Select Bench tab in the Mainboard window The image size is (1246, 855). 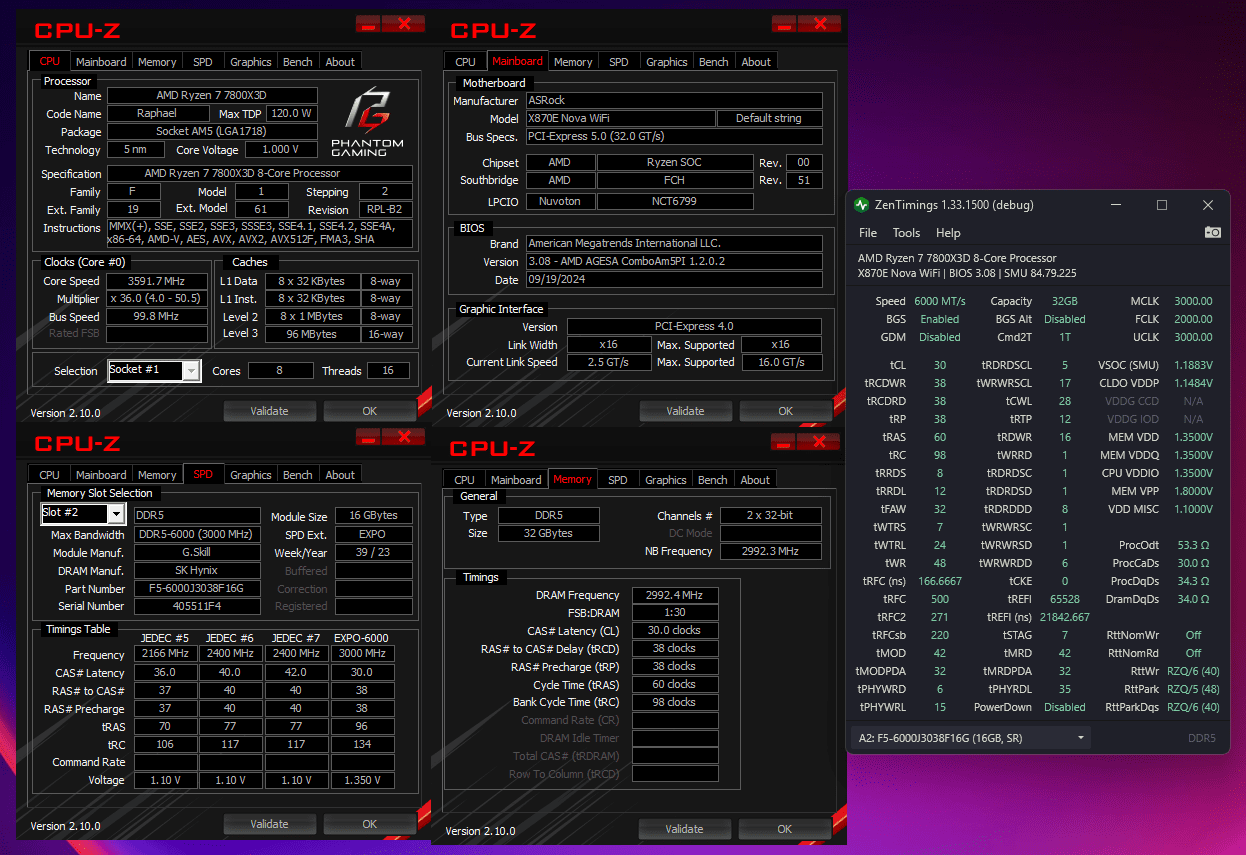pos(714,62)
